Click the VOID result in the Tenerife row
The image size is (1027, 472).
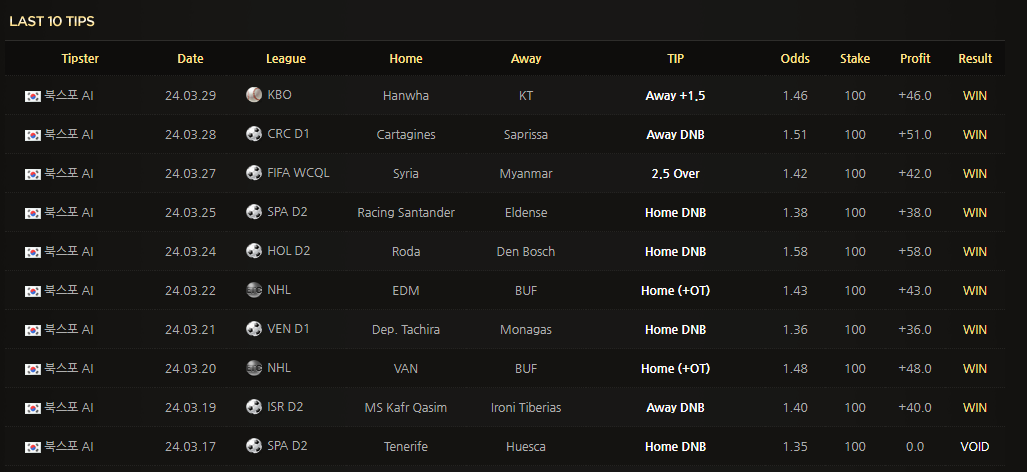[x=975, y=447]
